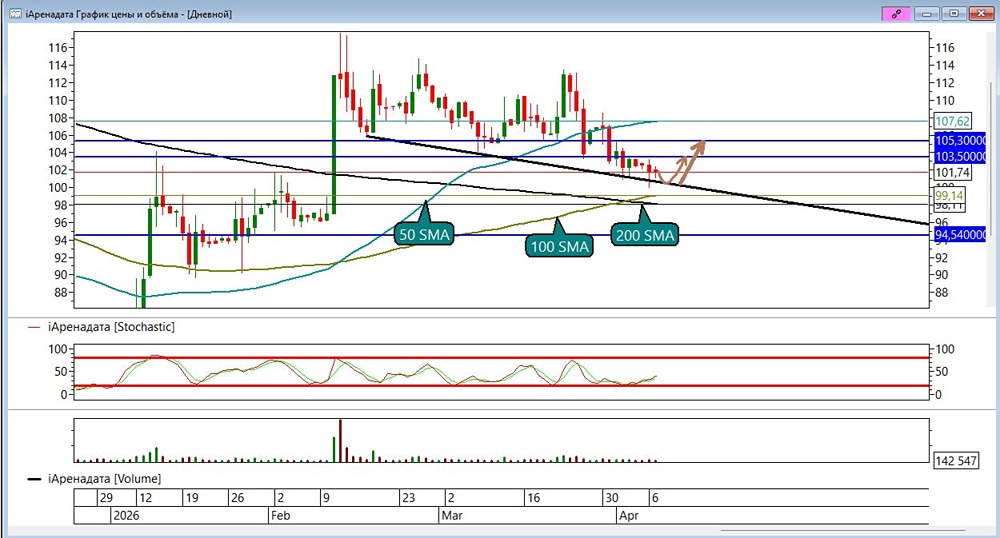Click the window title text График цены и объёма
Image resolution: width=1000 pixels, height=538 pixels.
click(x=127, y=14)
